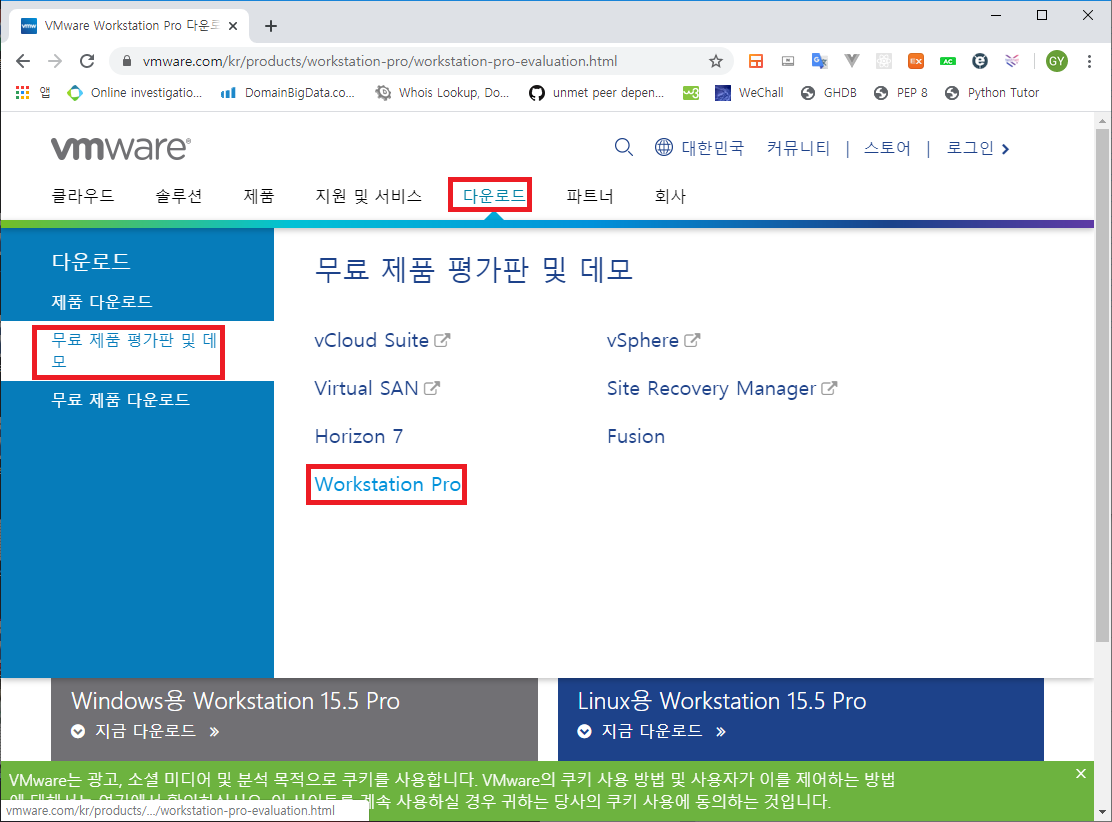Click the page vertical scrollbar
The height and width of the screenshot is (822, 1112).
click(1102, 387)
